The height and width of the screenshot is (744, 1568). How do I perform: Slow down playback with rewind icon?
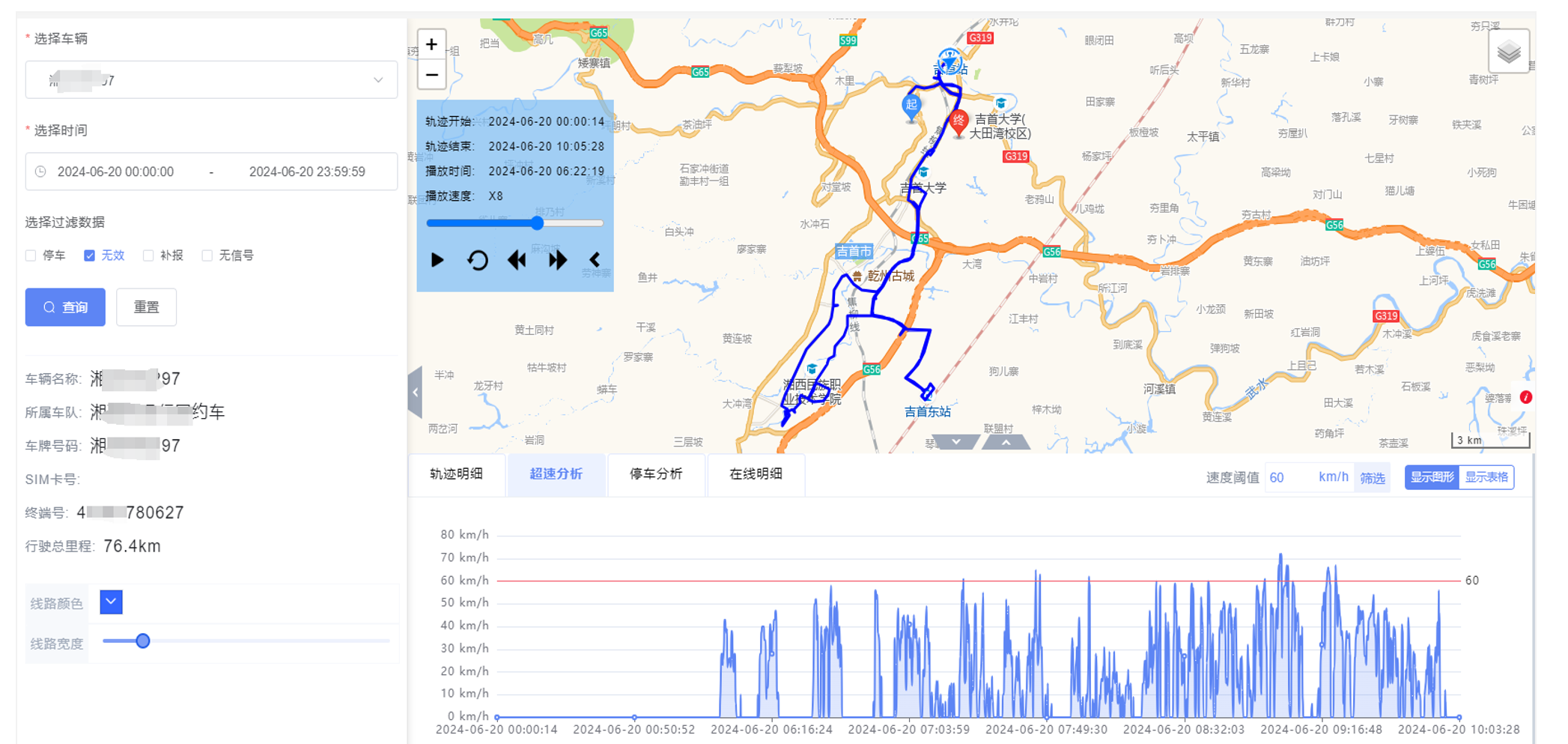tap(517, 260)
